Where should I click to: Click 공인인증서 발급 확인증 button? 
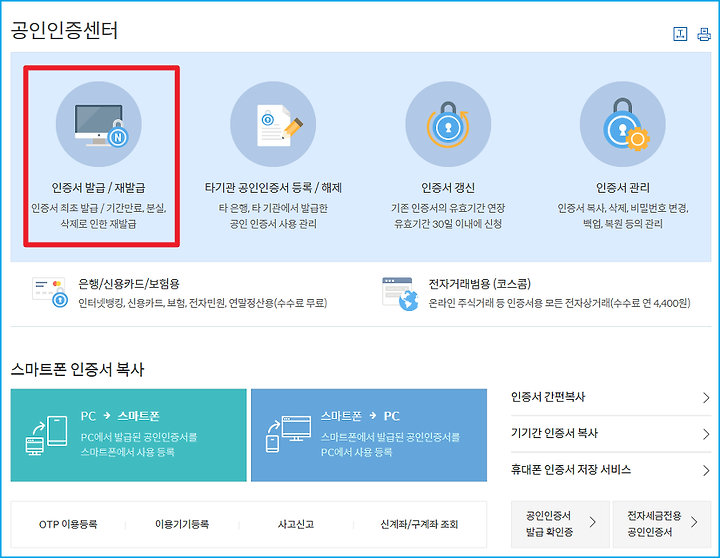click(560, 524)
